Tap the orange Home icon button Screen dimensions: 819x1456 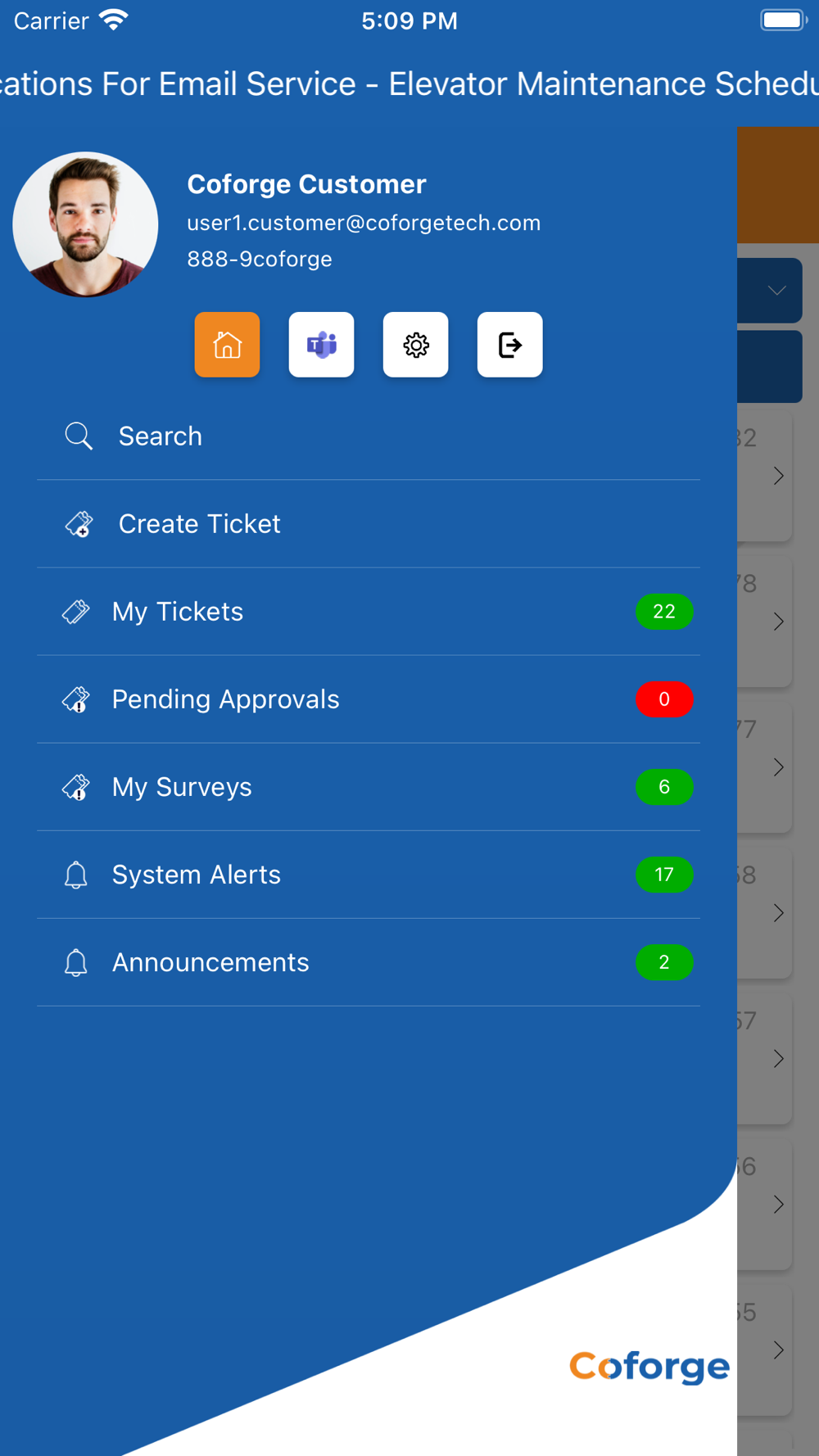[x=227, y=345]
